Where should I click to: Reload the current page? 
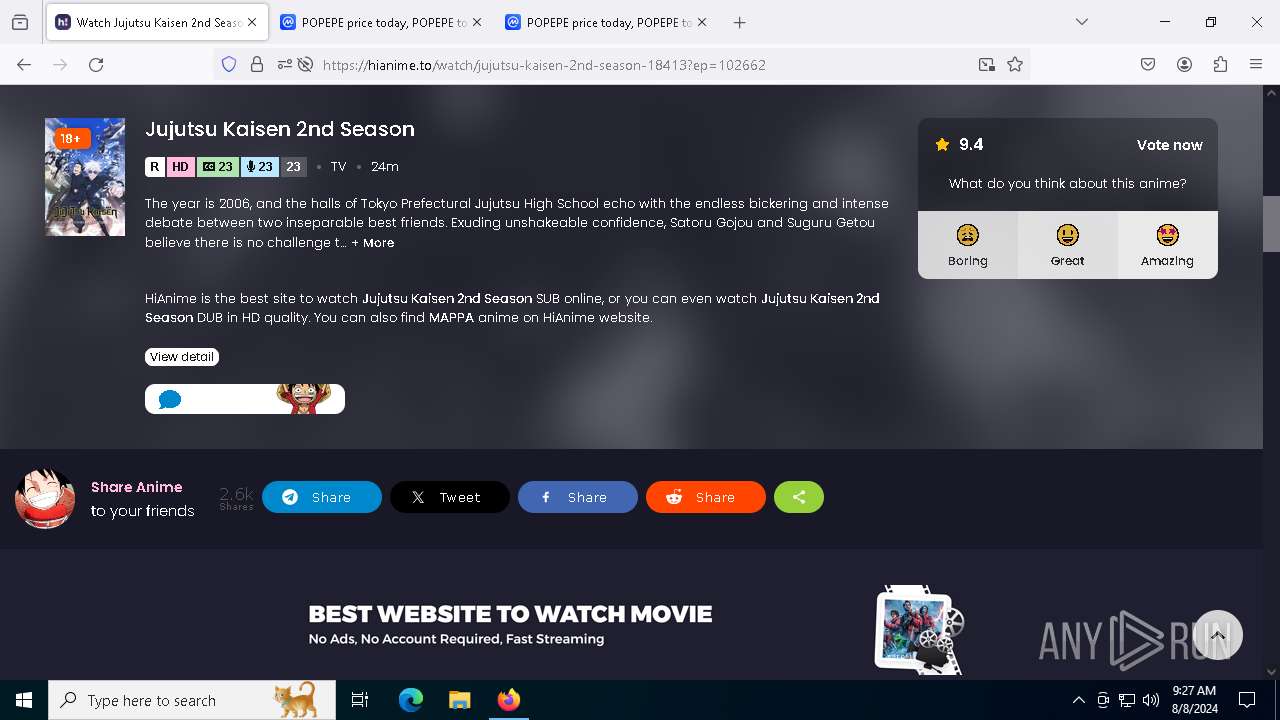(x=96, y=64)
